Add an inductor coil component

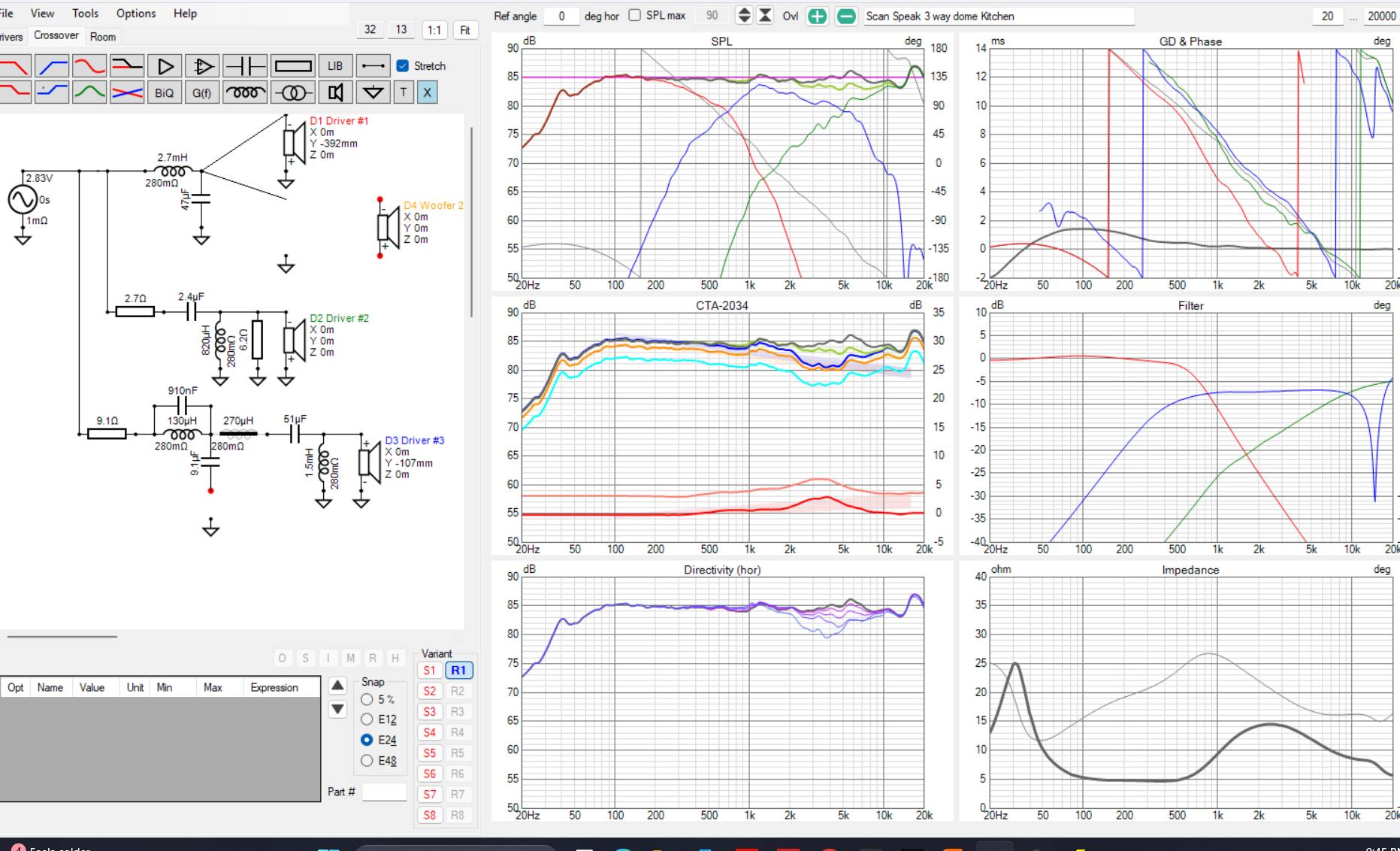pos(245,92)
